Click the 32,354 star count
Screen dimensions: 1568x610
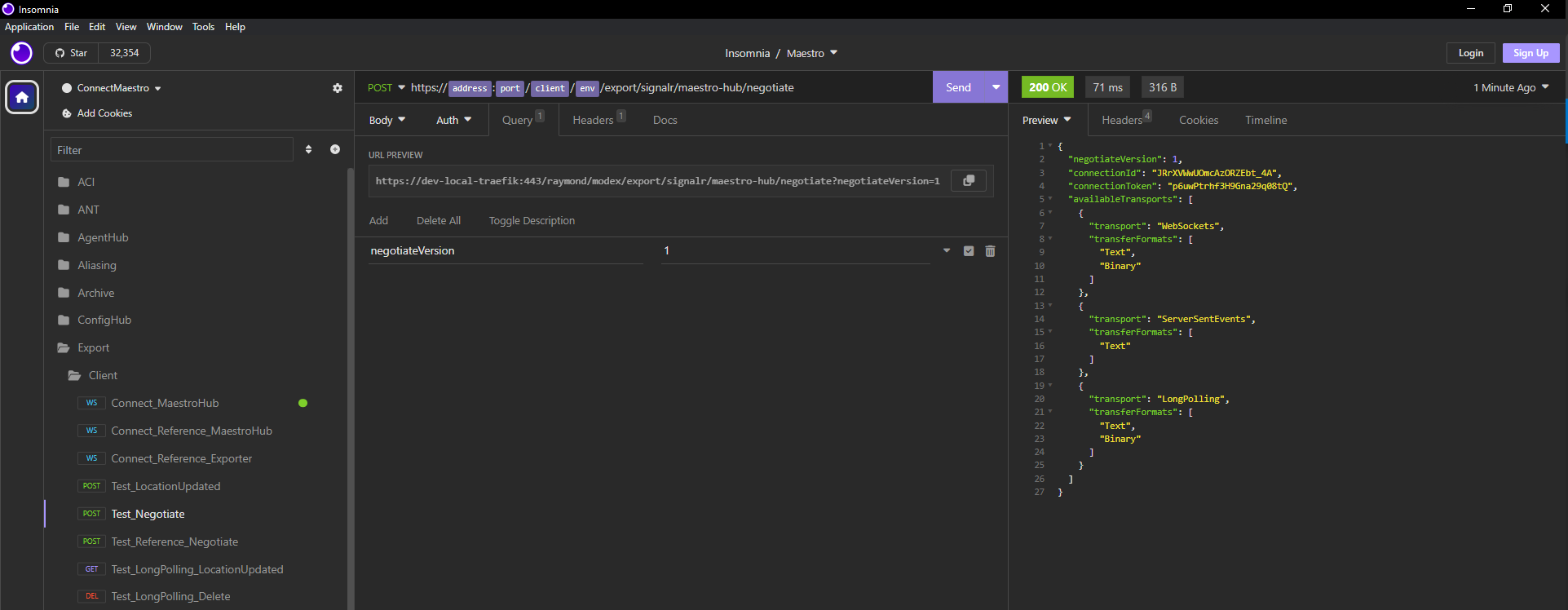pyautogui.click(x=125, y=53)
